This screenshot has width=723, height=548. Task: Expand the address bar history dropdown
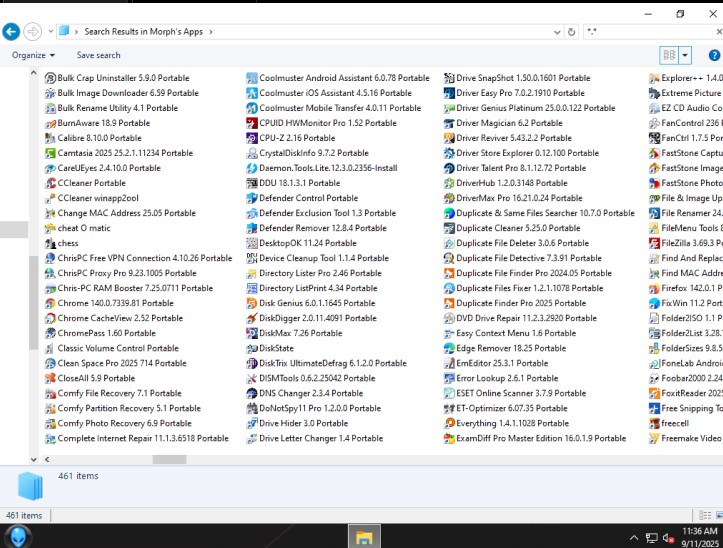tap(557, 32)
